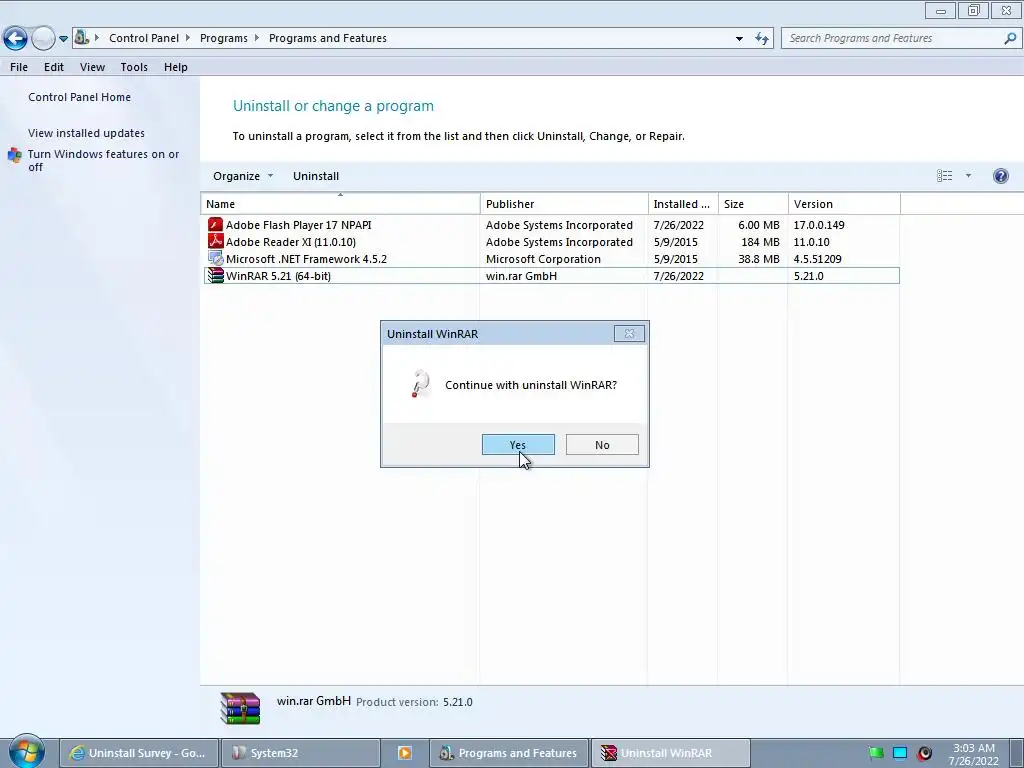Image resolution: width=1024 pixels, height=768 pixels.
Task: Switch to System32 taskbar window
Action: pos(300,753)
